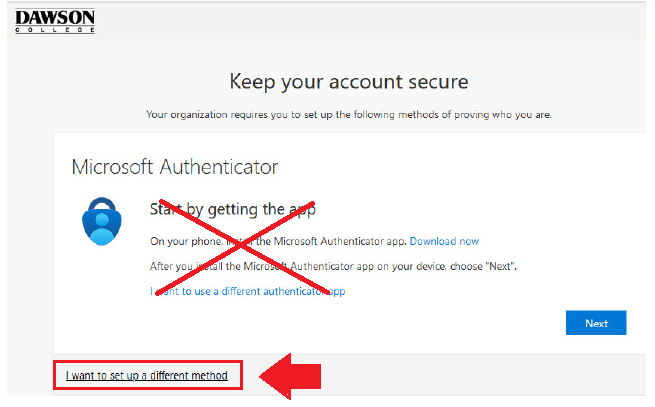The width and height of the screenshot is (655, 407).
Task: Click the Microsoft Authenticator section title
Action: pyautogui.click(x=175, y=167)
